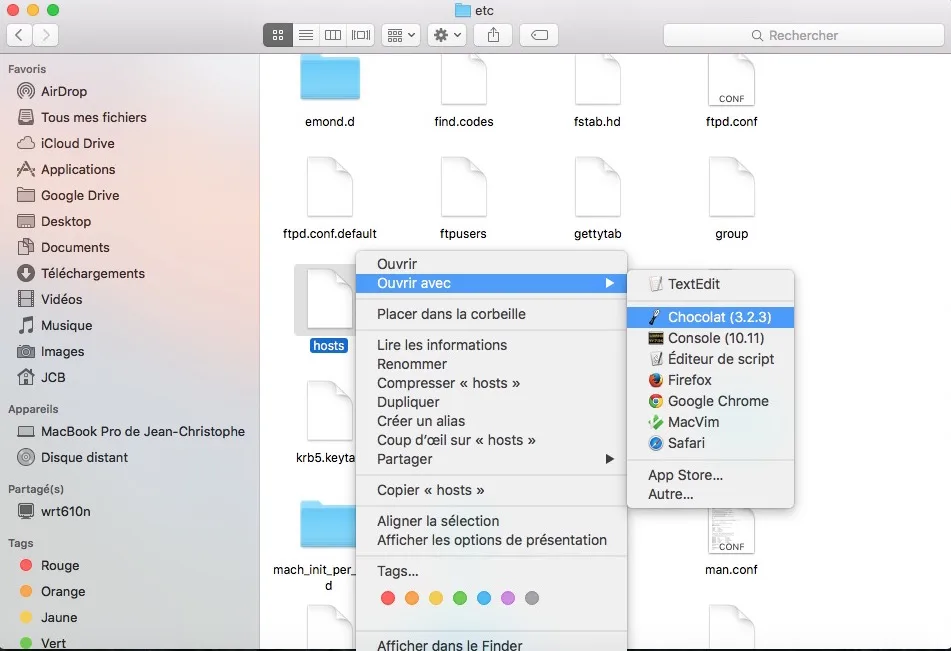Viewport: 951px width, 651px height.
Task: Select the gettytab file
Action: pos(597,199)
